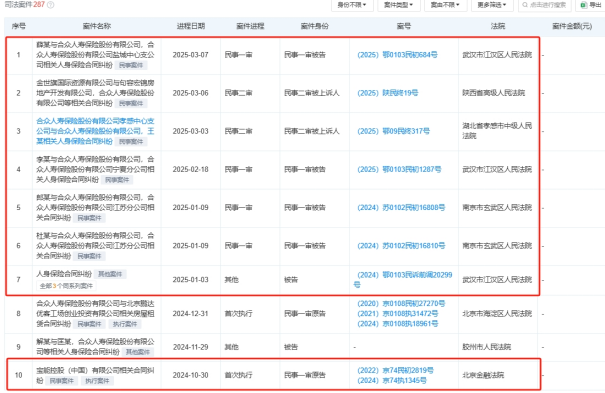This screenshot has width=605, height=393.
Task: Click the 其他案件 tag in row 7
Action: point(110,274)
